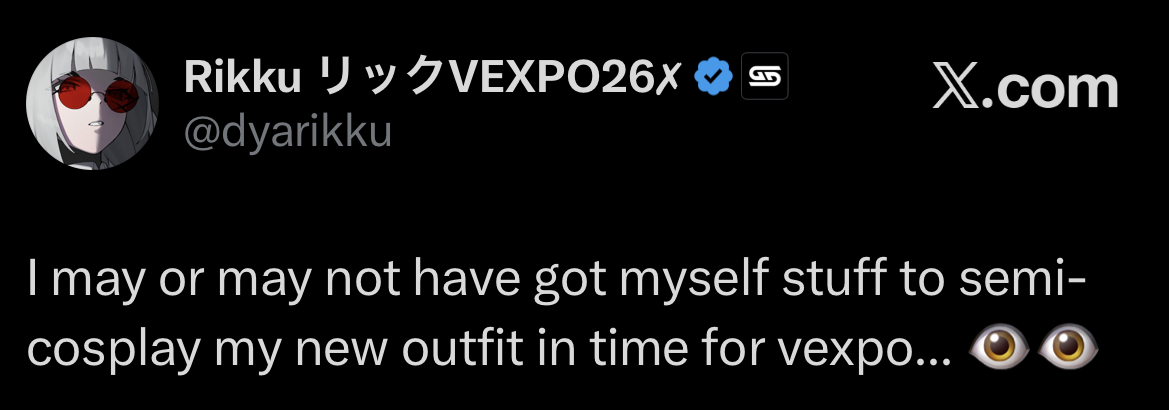The height and width of the screenshot is (410, 1170).
Task: Click the X logo in X.com watermark
Action: point(957,88)
